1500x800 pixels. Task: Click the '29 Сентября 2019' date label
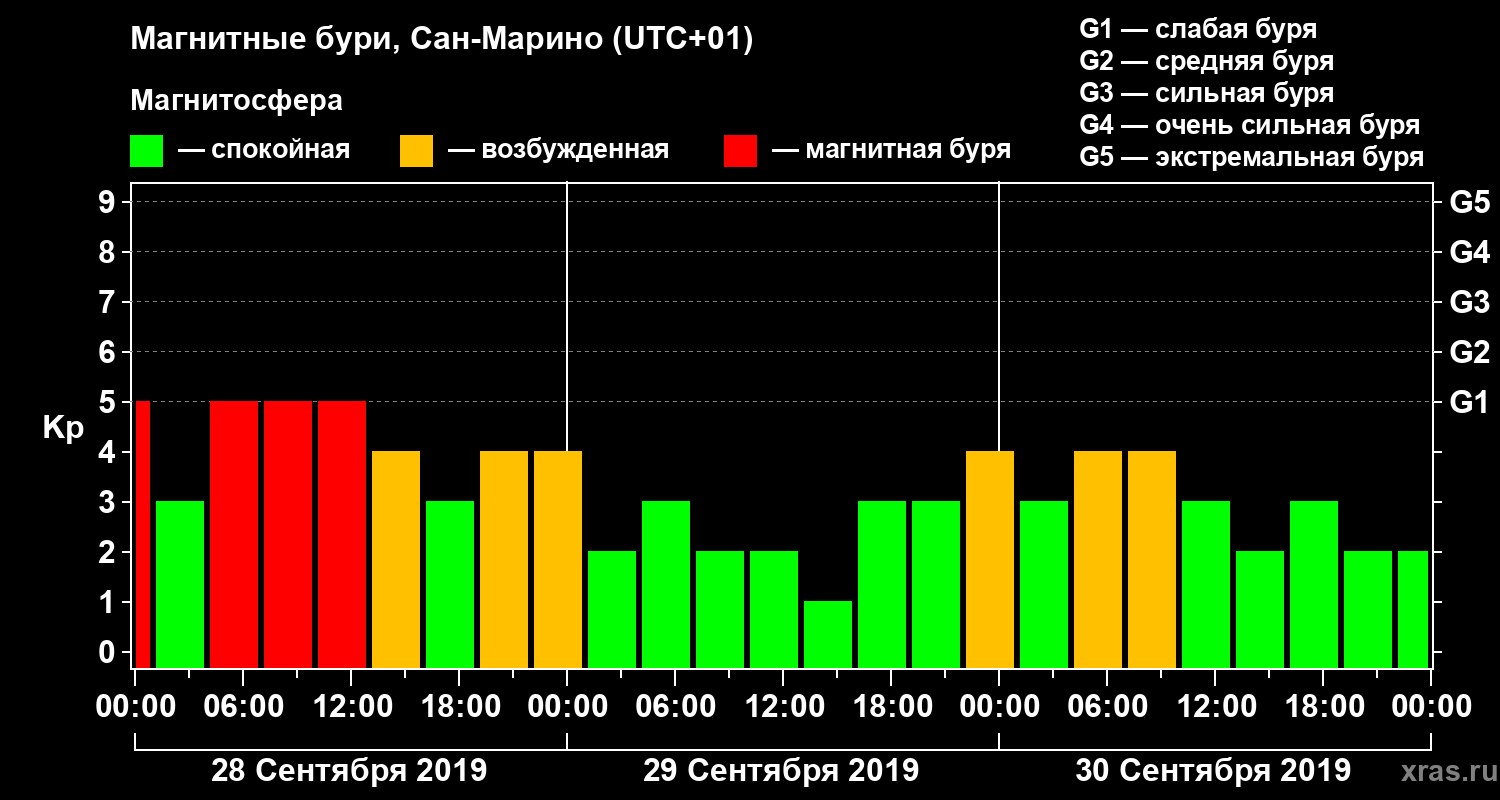click(781, 770)
